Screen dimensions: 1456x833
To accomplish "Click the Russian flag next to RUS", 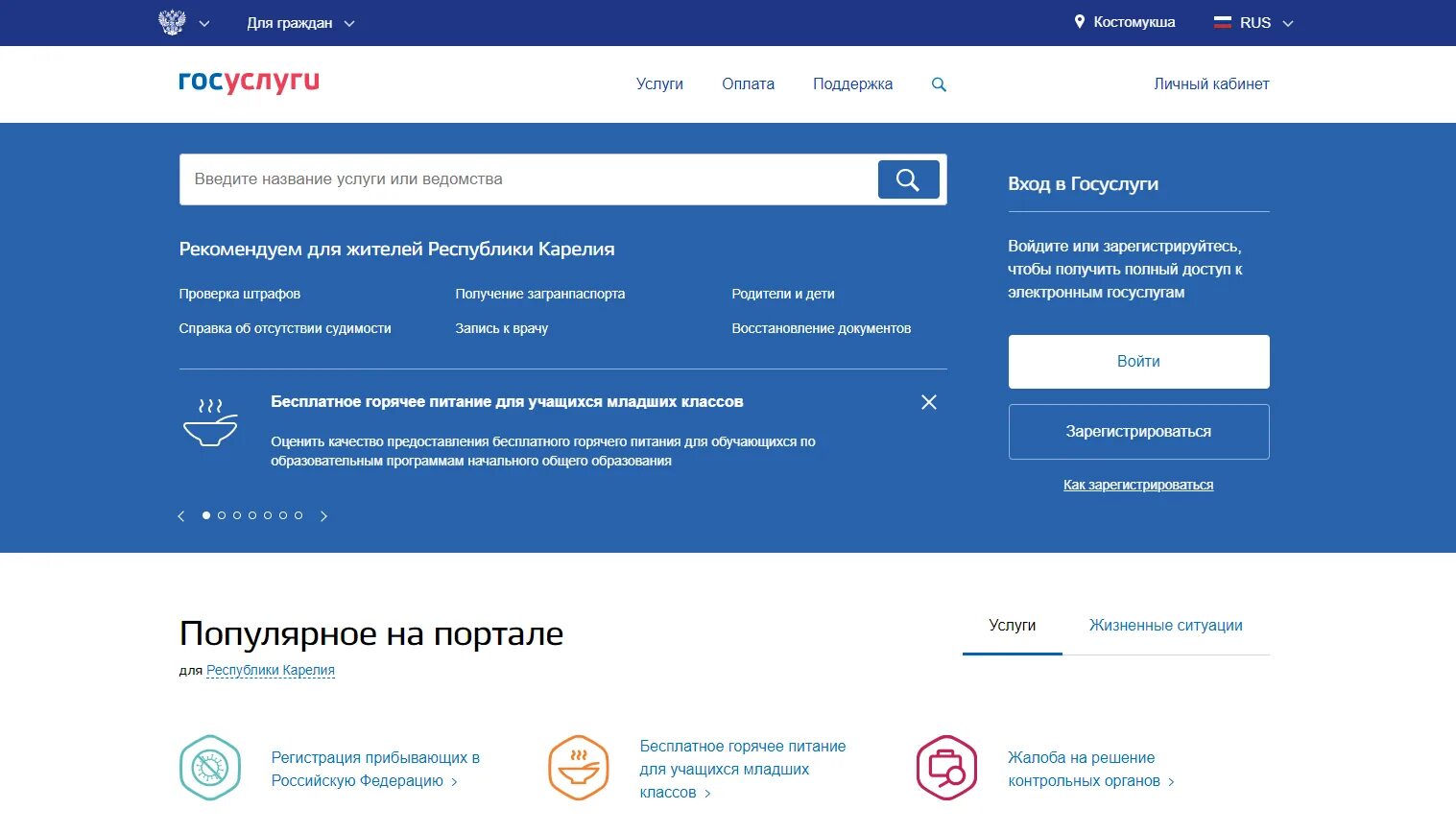I will coord(1222,21).
